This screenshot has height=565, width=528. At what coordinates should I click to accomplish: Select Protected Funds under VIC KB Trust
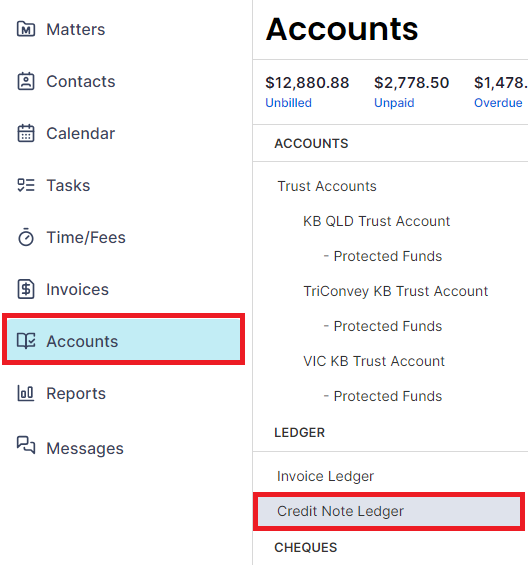coord(383,396)
